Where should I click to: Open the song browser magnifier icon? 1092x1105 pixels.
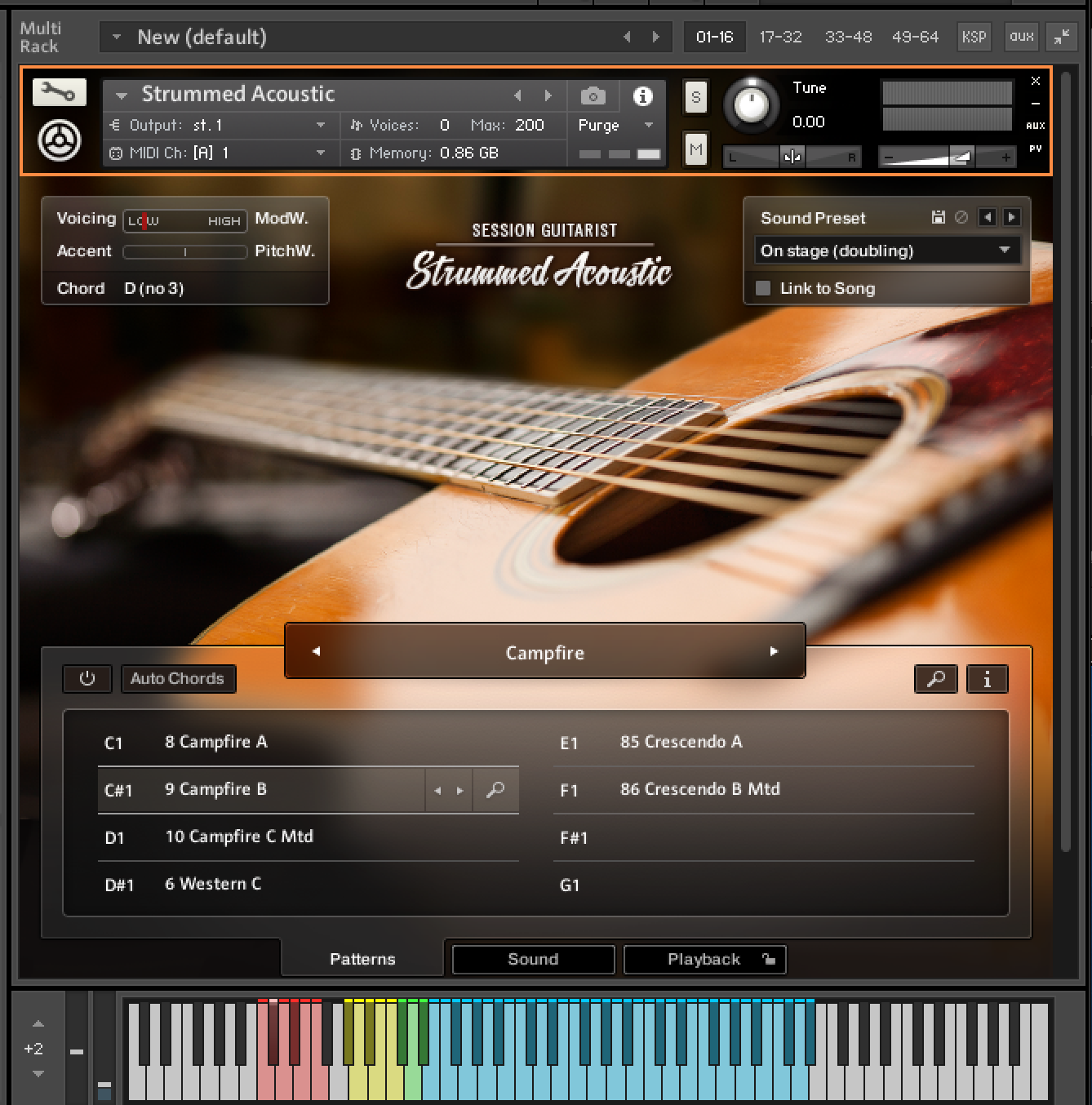(x=936, y=678)
